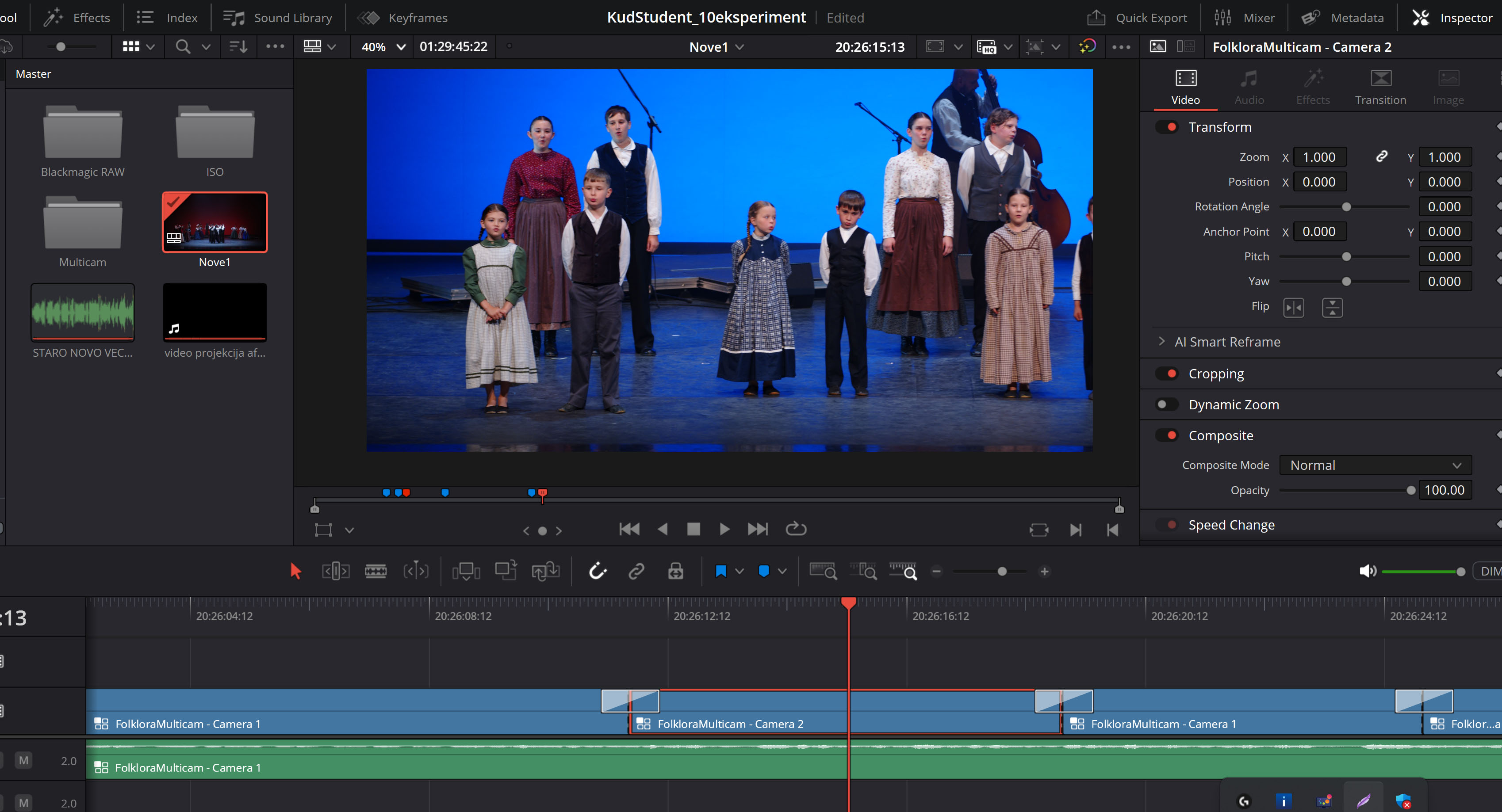Play timeline in reverse
This screenshot has width=1502, height=812.
pos(663,529)
